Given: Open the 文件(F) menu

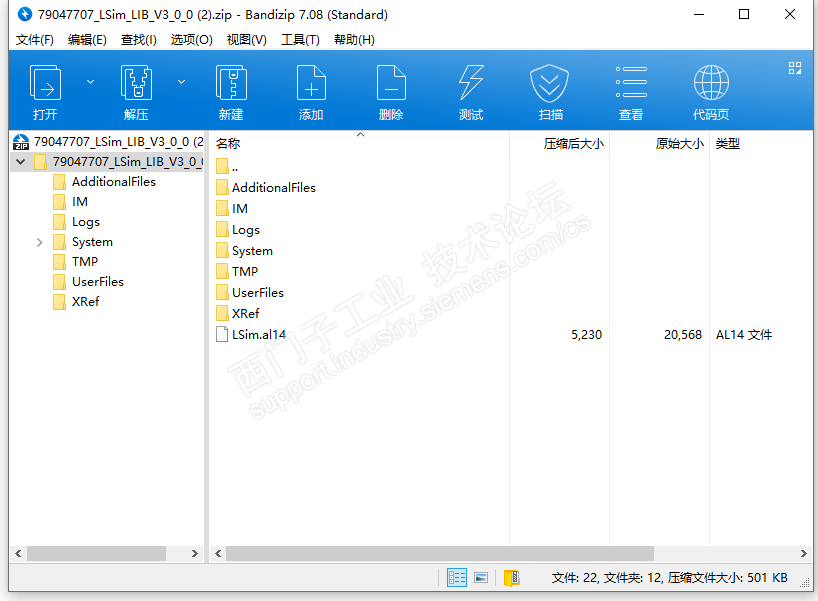Looking at the screenshot, I should click(34, 40).
